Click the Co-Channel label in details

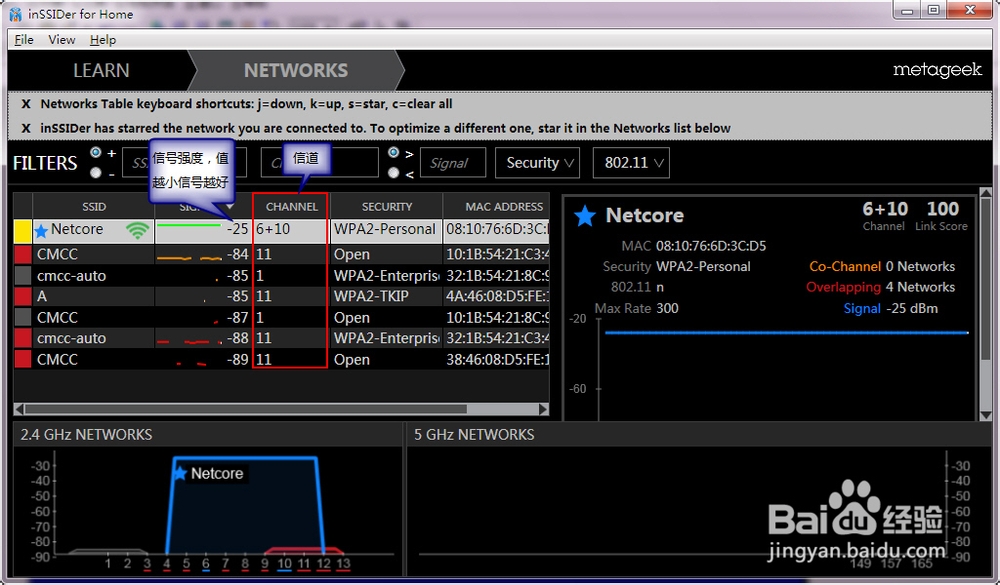845,267
